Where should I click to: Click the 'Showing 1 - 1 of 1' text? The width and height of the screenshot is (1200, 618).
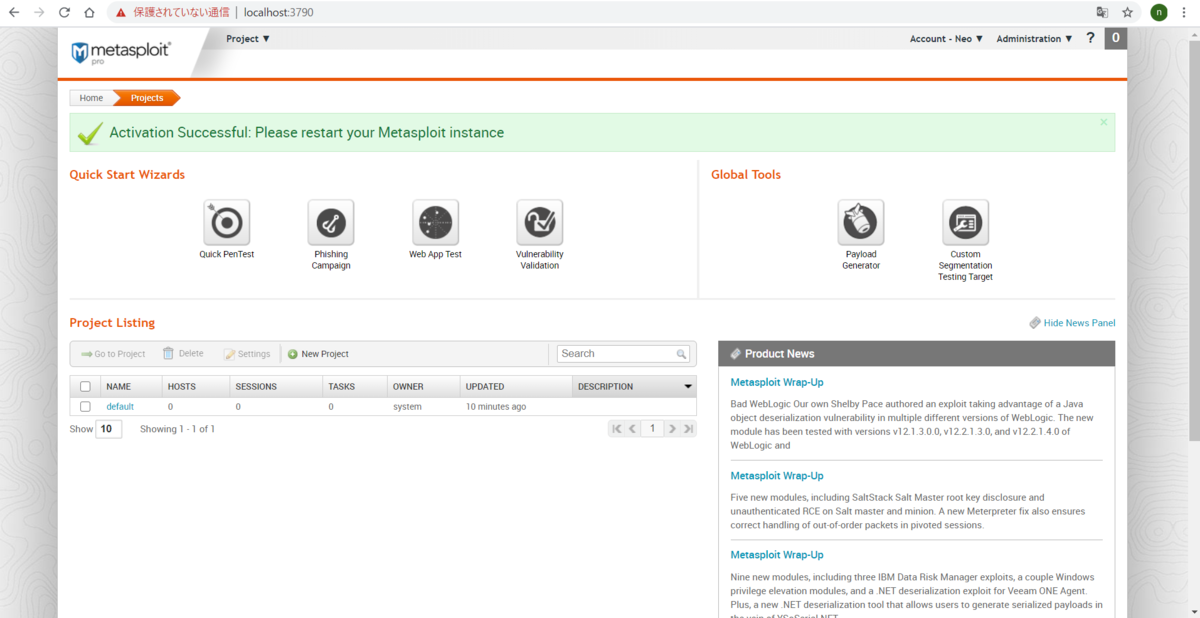[x=177, y=429]
